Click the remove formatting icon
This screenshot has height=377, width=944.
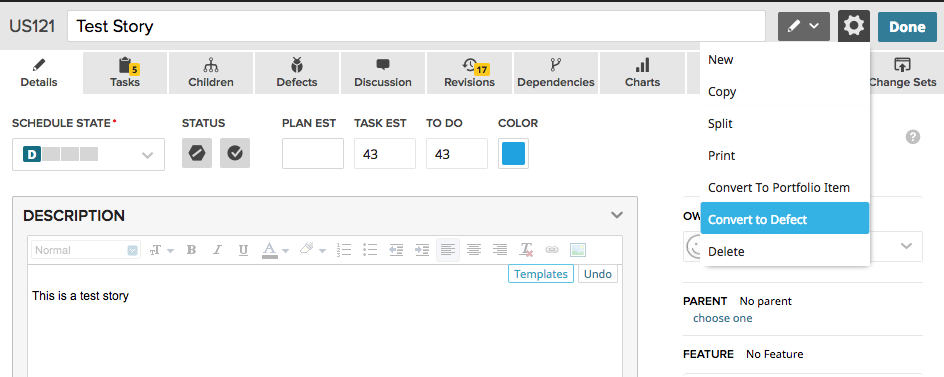point(526,250)
